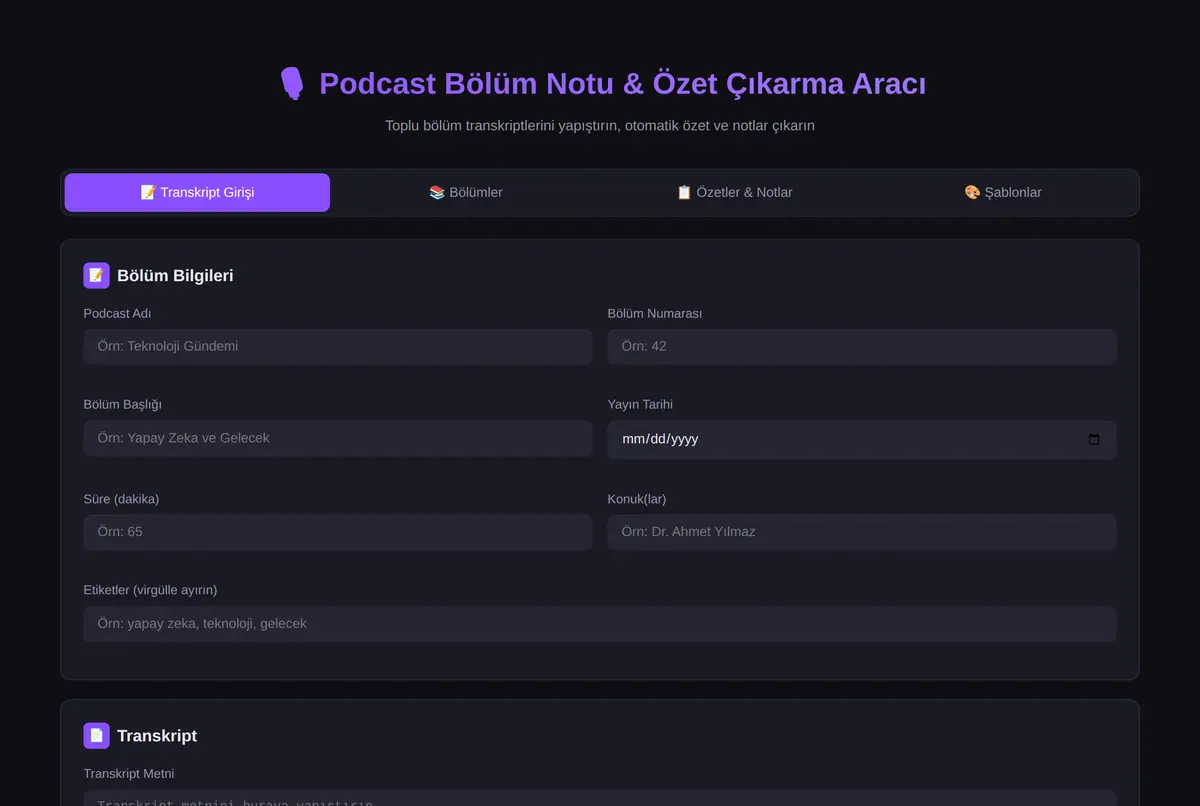Focus the Süre (dakika) input
This screenshot has width=1200, height=806.
tap(338, 532)
